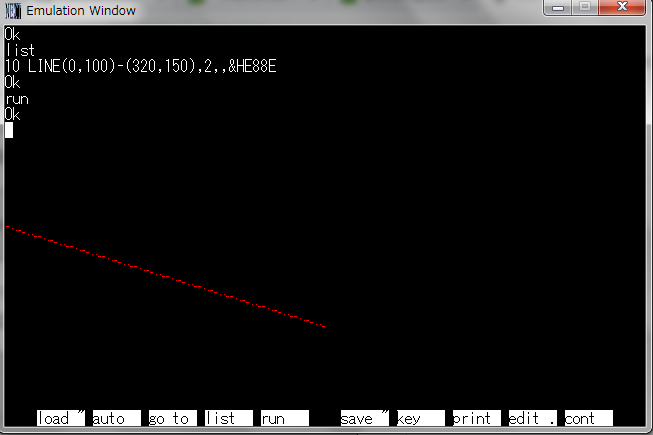
Task: Select the "go to" function key label
Action: point(171,418)
